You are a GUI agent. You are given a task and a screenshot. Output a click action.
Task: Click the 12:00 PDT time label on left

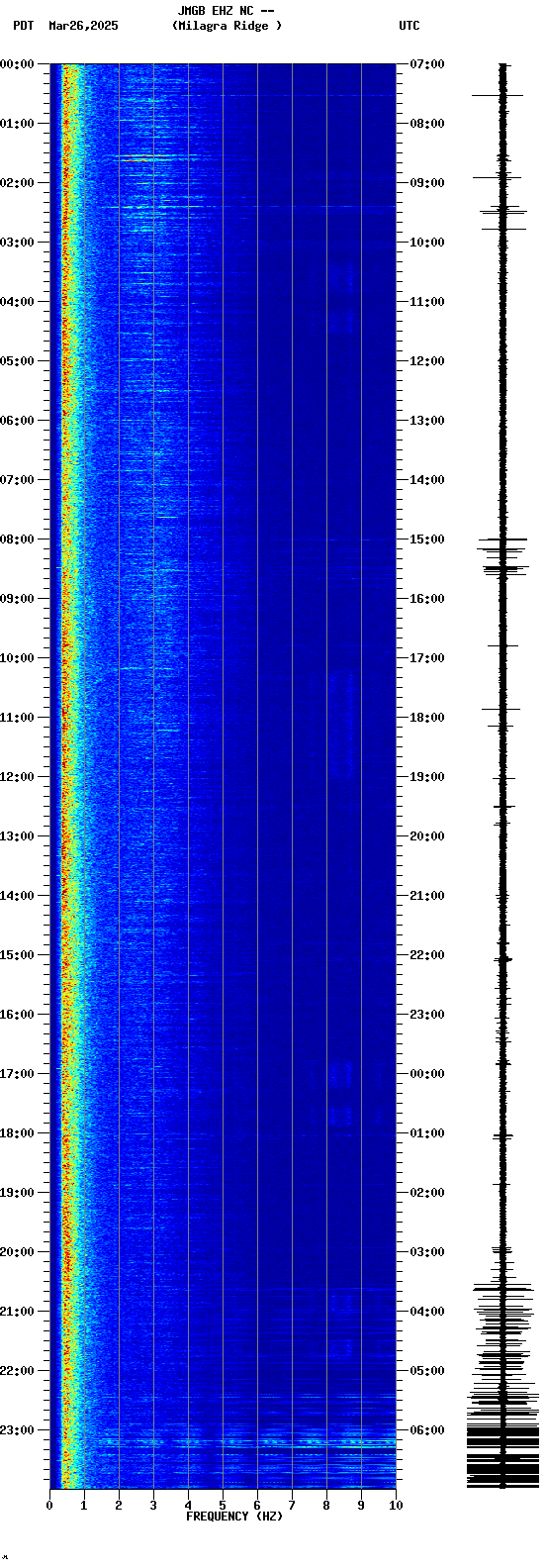(17, 777)
